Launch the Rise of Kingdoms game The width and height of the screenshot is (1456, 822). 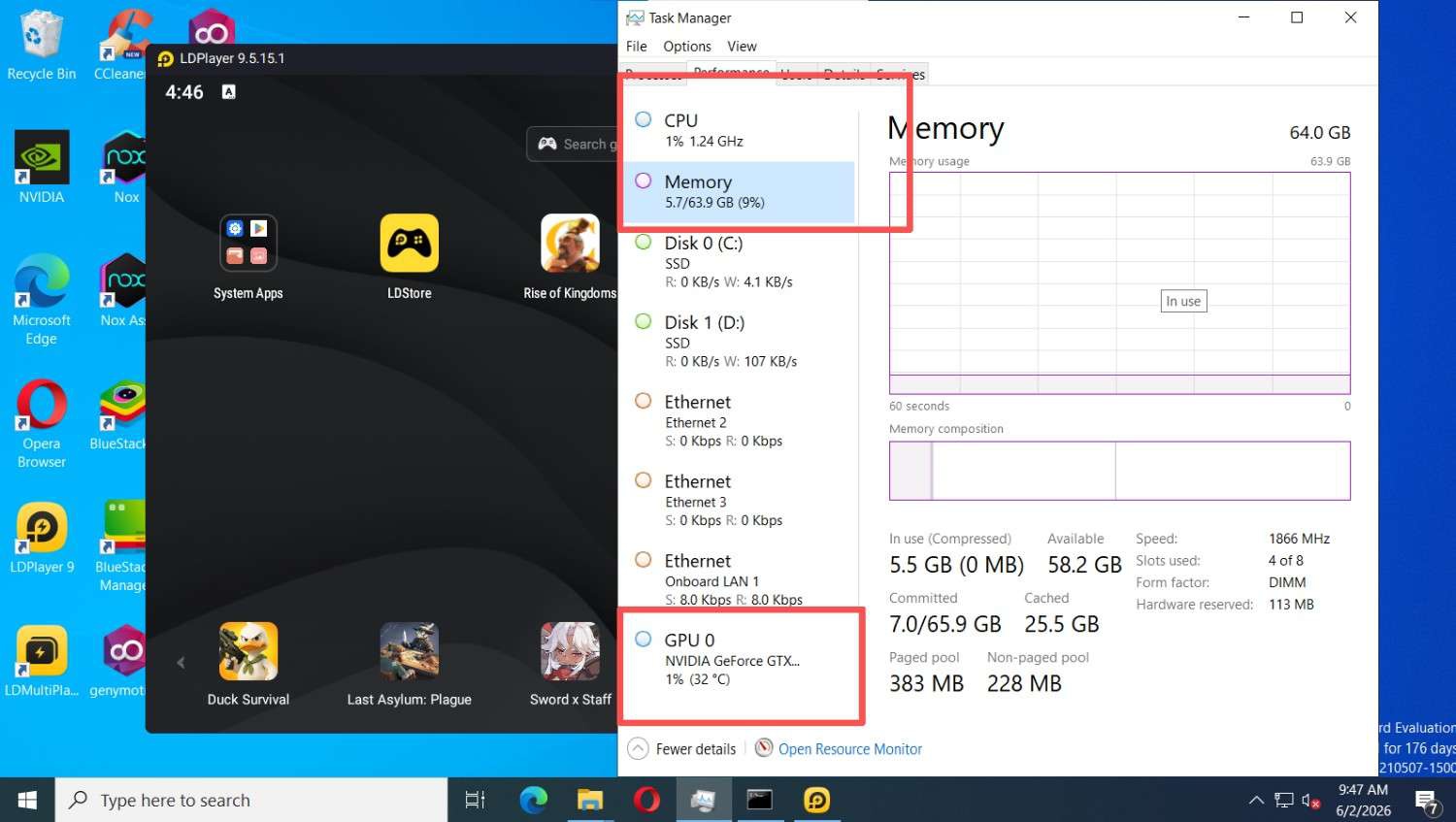click(x=570, y=243)
